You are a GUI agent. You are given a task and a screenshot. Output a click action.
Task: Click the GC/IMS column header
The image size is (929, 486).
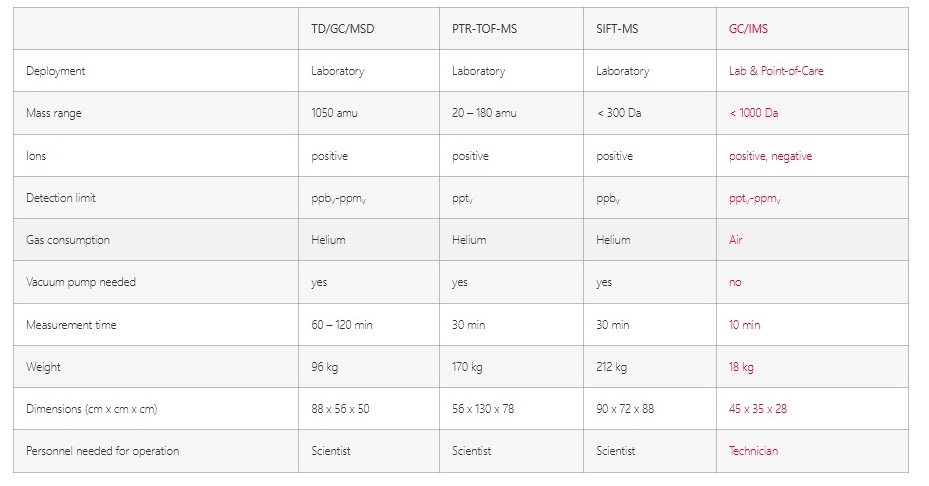click(748, 29)
